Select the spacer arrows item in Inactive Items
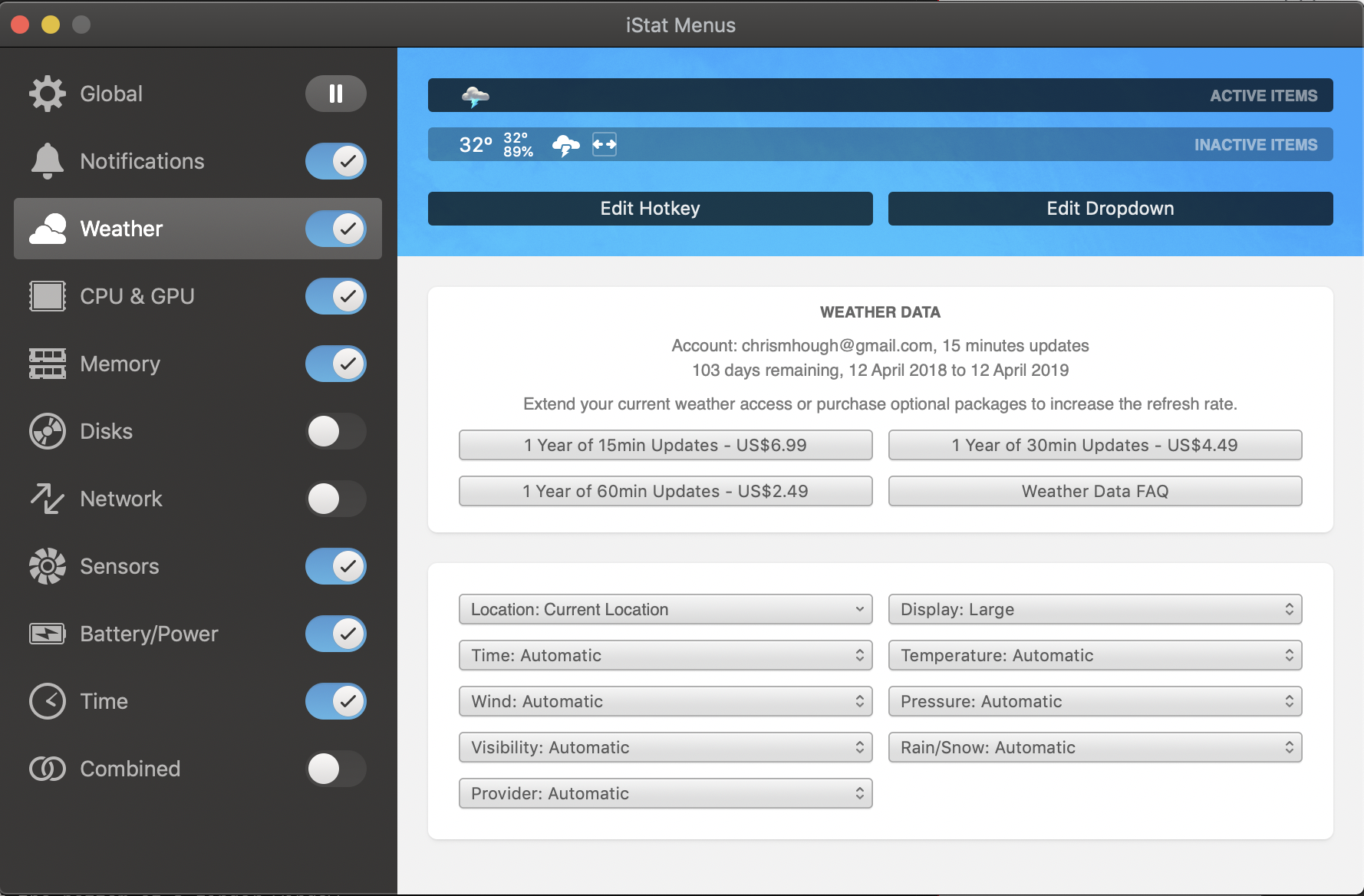 605,144
